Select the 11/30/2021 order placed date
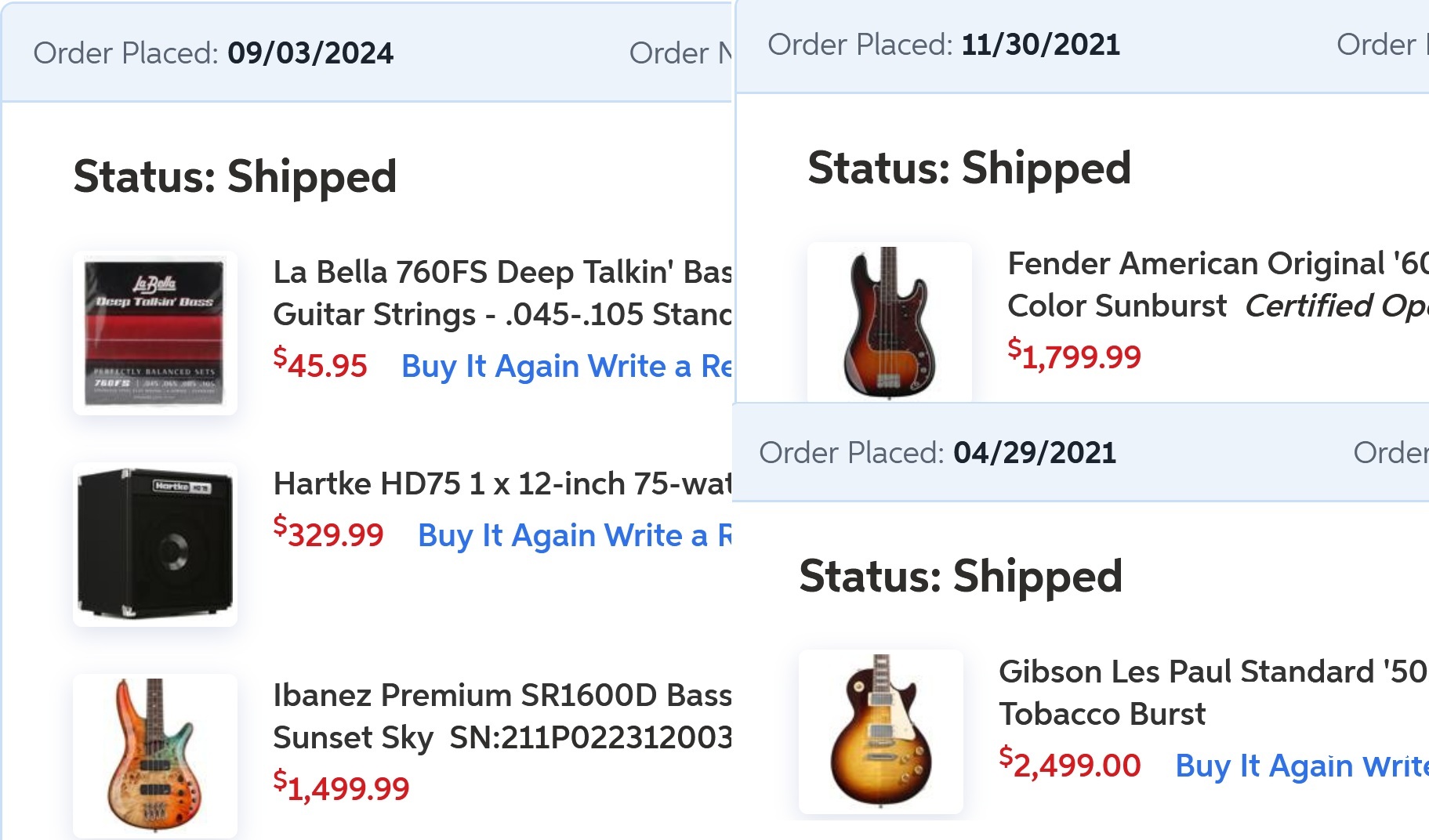Screen dimensions: 1429x840 pyautogui.click(x=1041, y=45)
